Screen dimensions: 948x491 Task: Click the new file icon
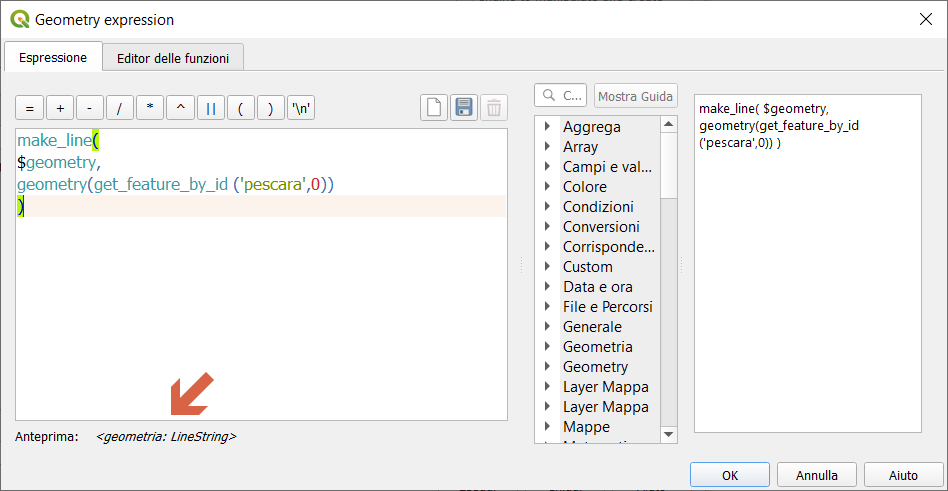click(434, 108)
